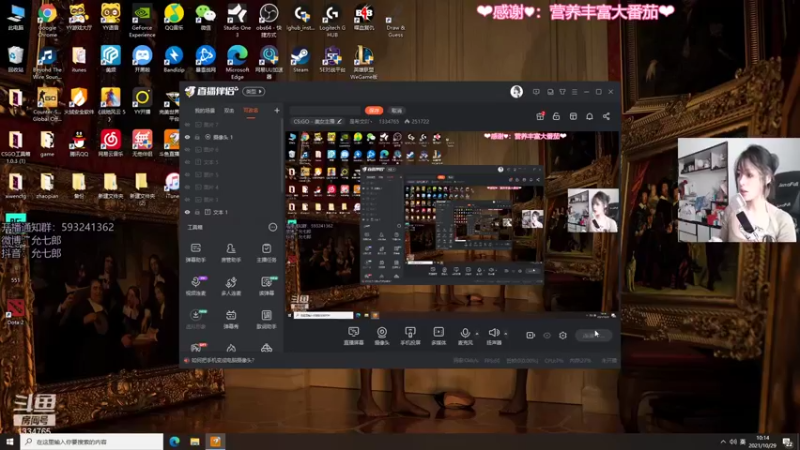Open the message icon in title bar
Image resolution: width=800 pixels, height=450 pixels.
coord(536,92)
